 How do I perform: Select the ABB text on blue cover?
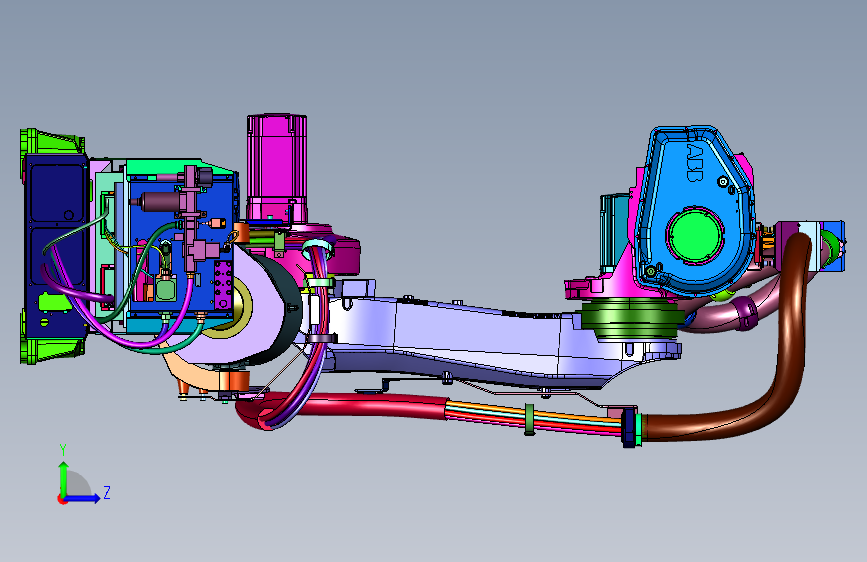pos(694,163)
